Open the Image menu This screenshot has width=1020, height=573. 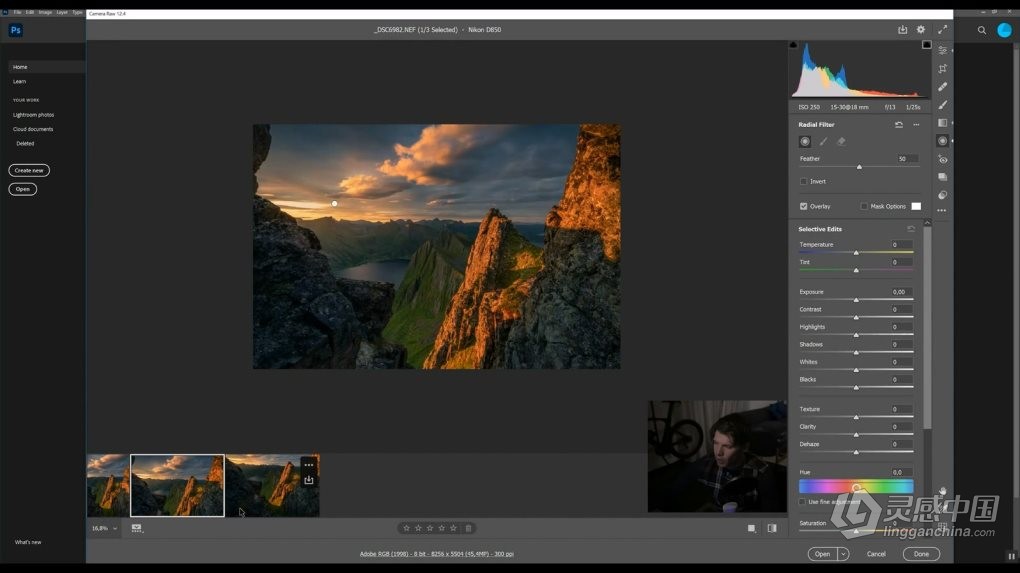click(x=45, y=12)
